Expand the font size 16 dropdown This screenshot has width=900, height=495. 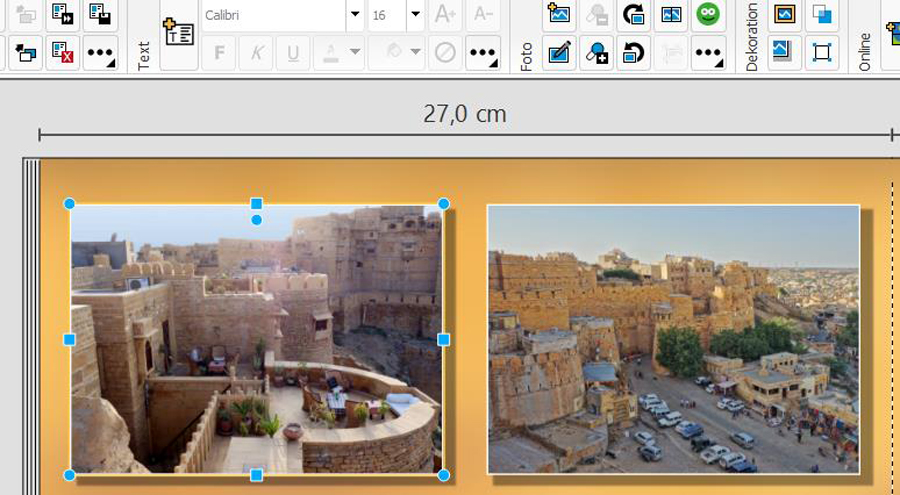pyautogui.click(x=415, y=15)
